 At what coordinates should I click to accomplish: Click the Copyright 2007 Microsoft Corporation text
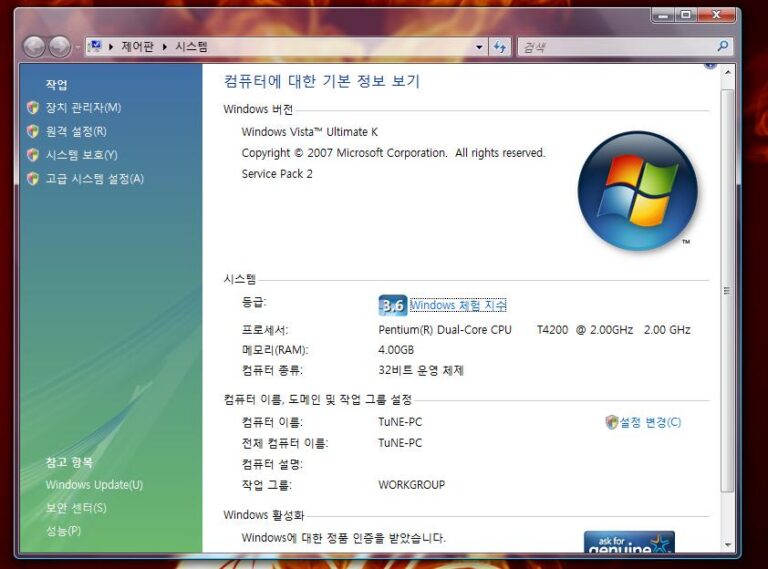point(393,153)
